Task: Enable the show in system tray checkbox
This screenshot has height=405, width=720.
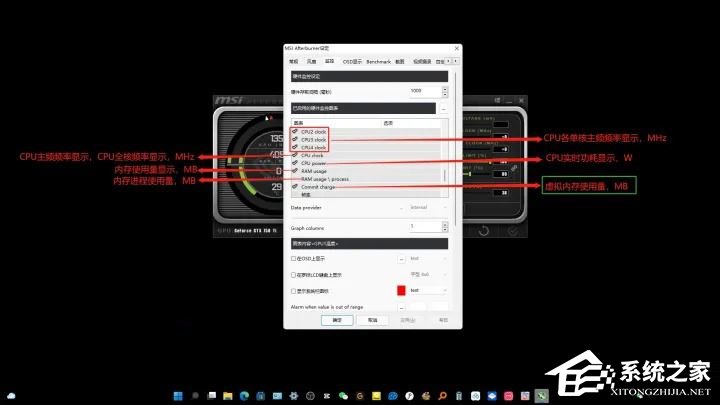Action: [x=293, y=291]
